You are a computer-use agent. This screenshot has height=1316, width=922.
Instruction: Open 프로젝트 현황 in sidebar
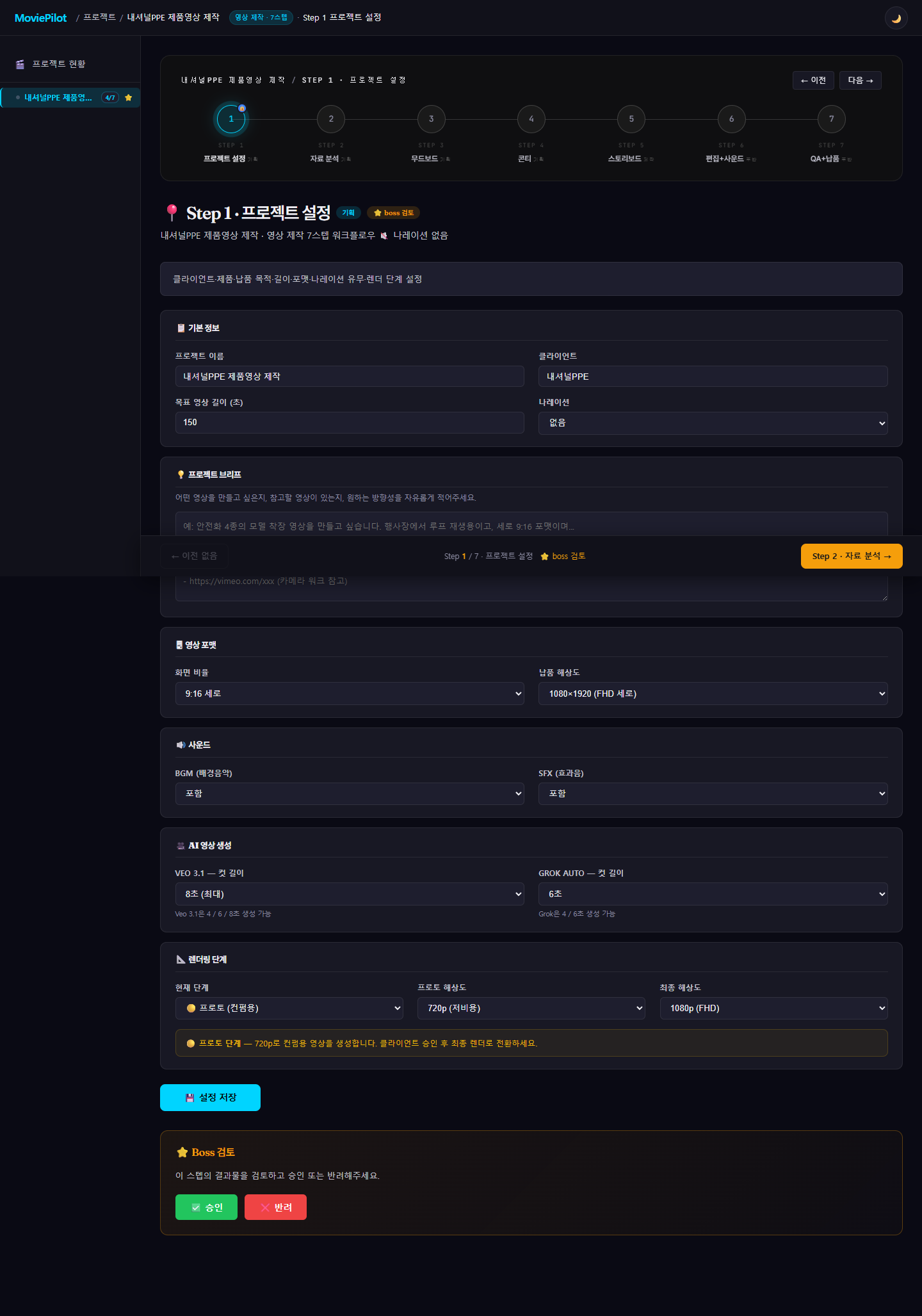pyautogui.click(x=58, y=64)
